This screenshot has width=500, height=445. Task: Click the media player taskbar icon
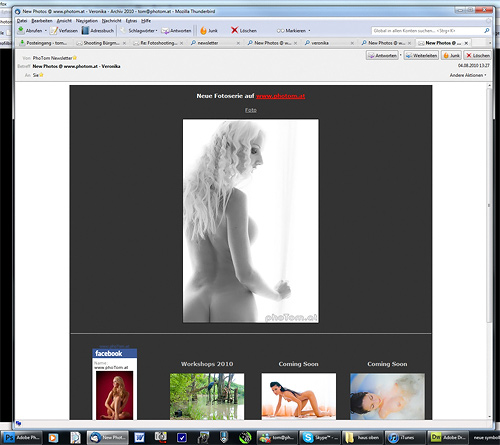pos(53,438)
